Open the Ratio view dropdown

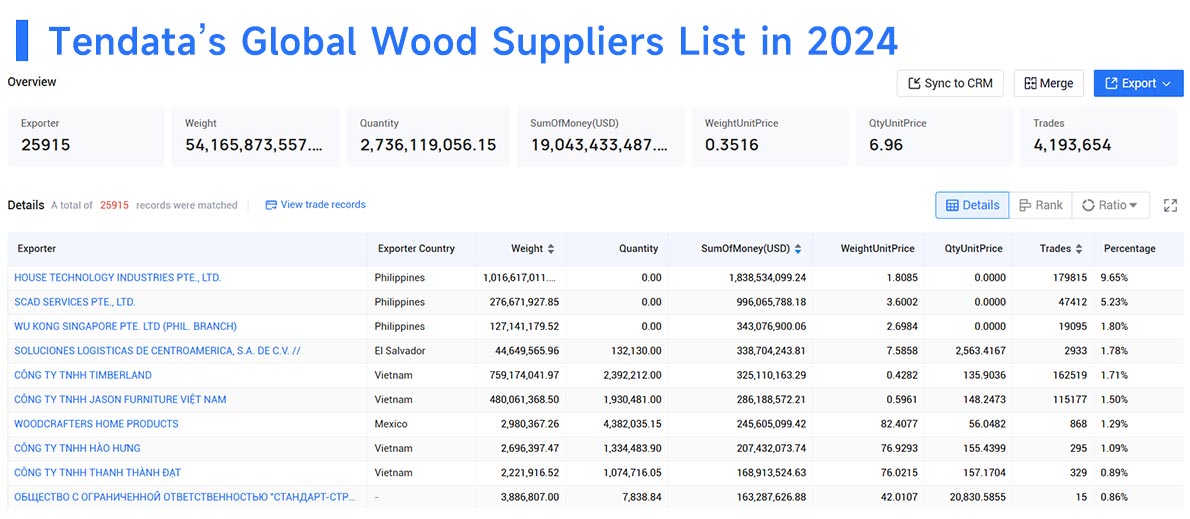[1110, 205]
